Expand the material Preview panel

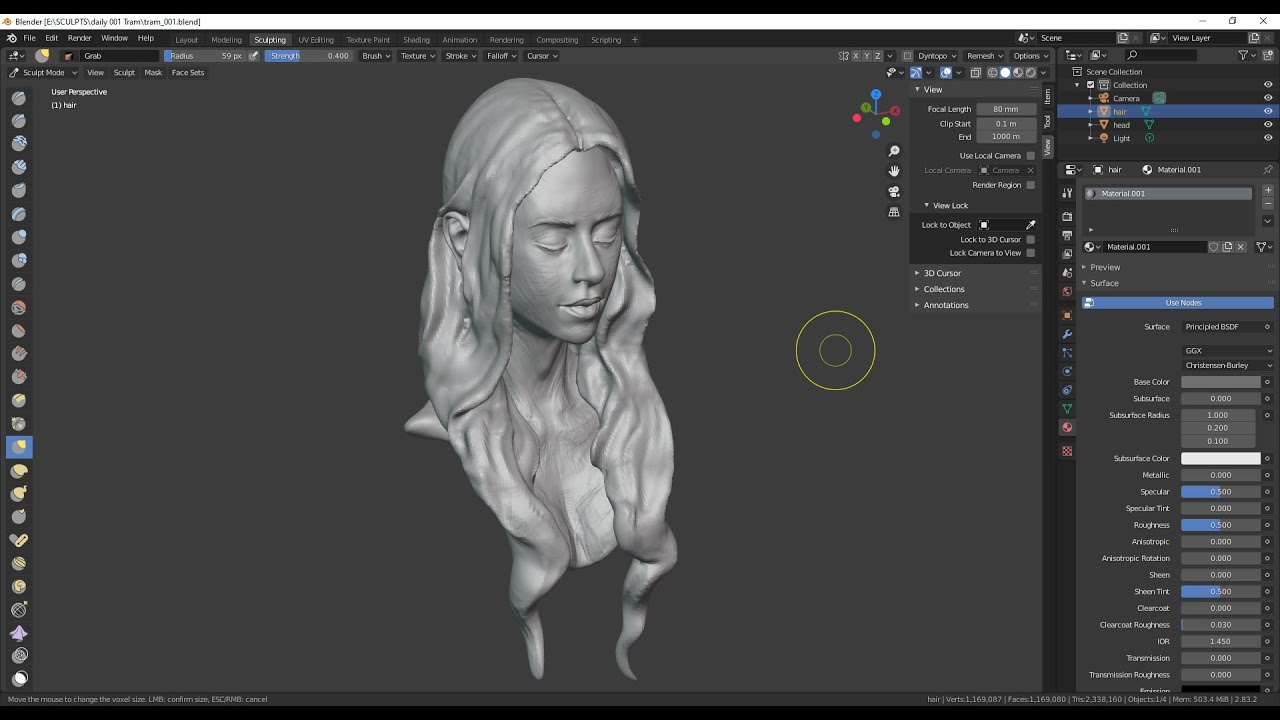coord(1105,267)
